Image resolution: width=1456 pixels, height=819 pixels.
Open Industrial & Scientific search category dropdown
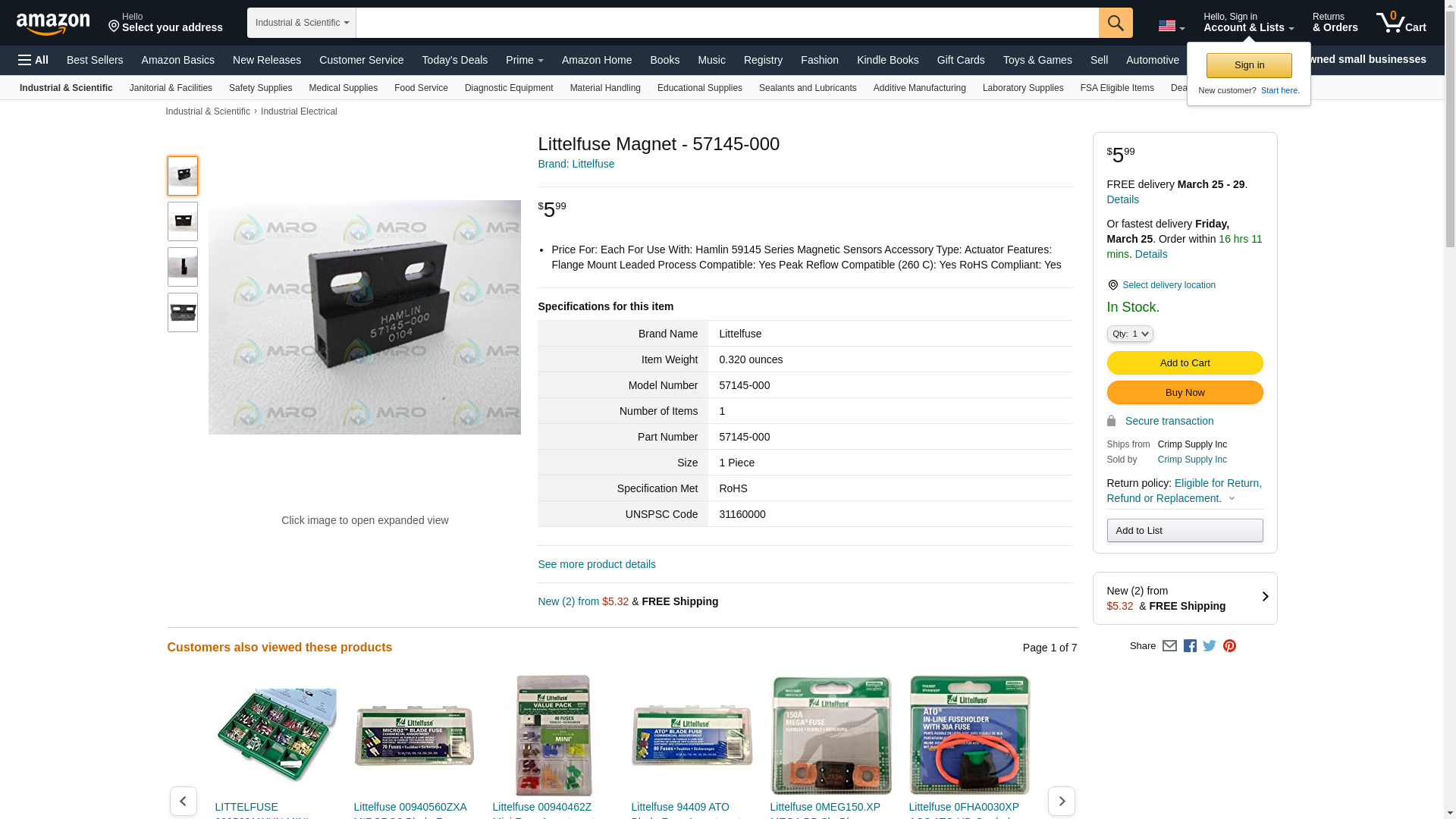click(301, 23)
